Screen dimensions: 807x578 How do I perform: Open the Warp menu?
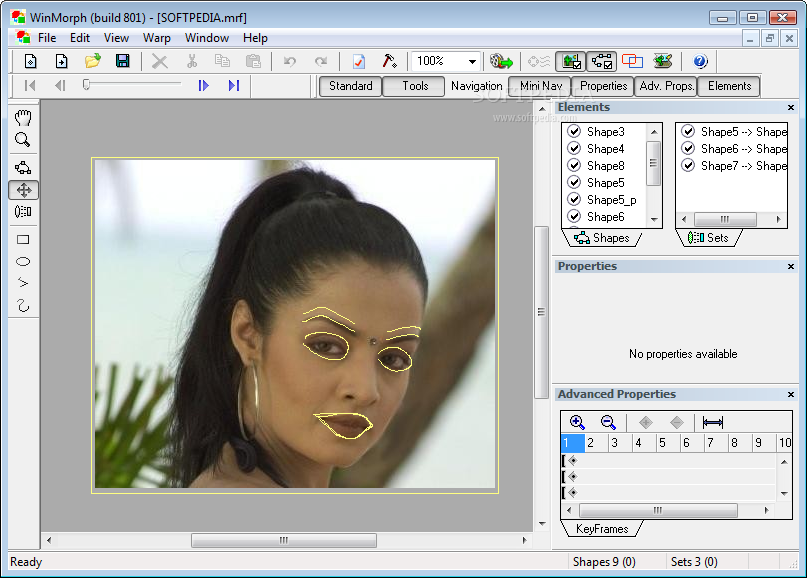click(157, 38)
